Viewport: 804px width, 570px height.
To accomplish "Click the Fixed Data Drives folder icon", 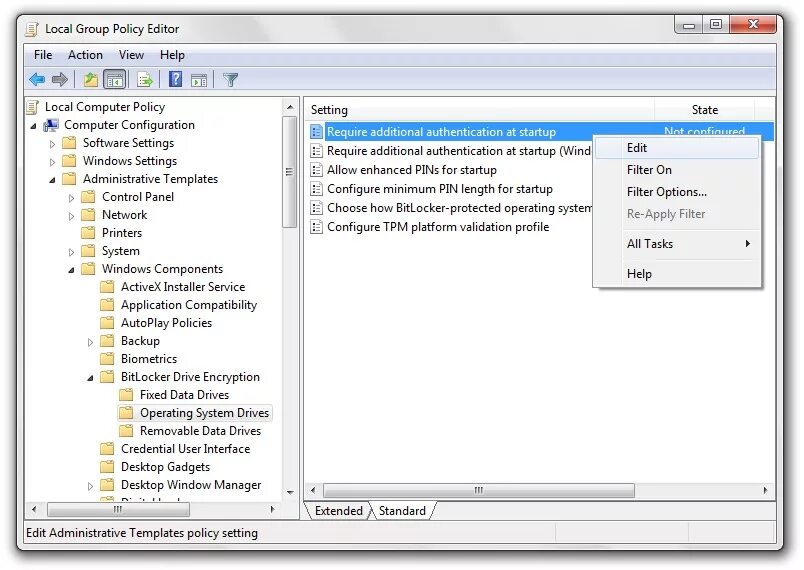I will [x=126, y=395].
